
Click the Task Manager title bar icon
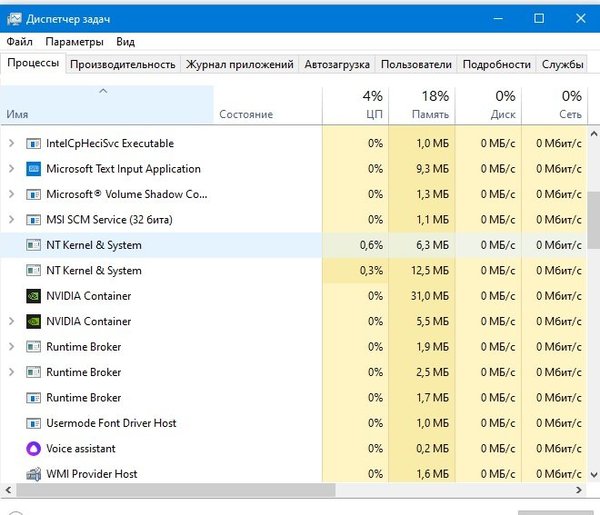[x=14, y=18]
